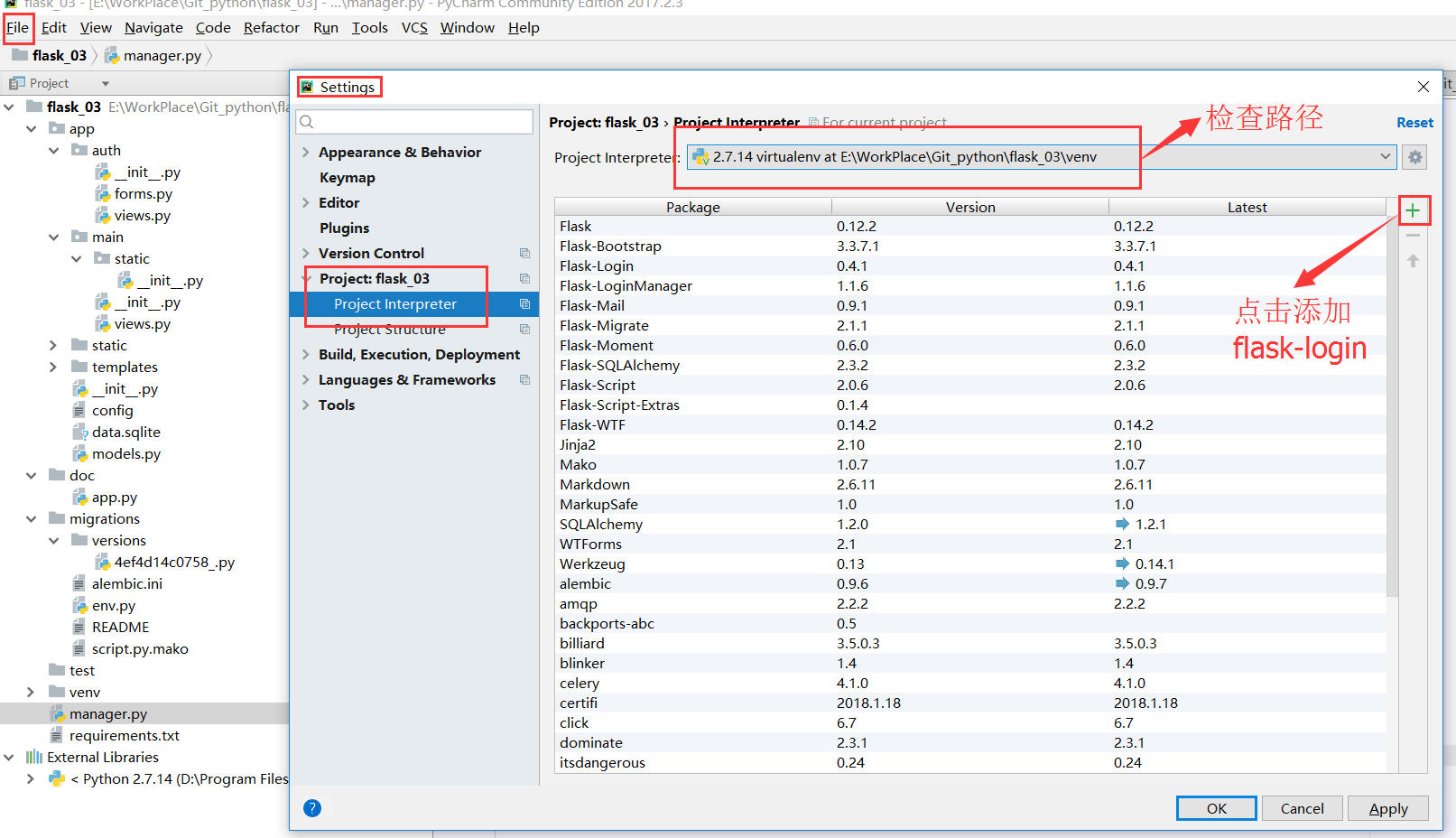Click the copy icon beside Languages & Frameworks
Viewport: 1456px width, 838px height.
pyautogui.click(x=524, y=380)
